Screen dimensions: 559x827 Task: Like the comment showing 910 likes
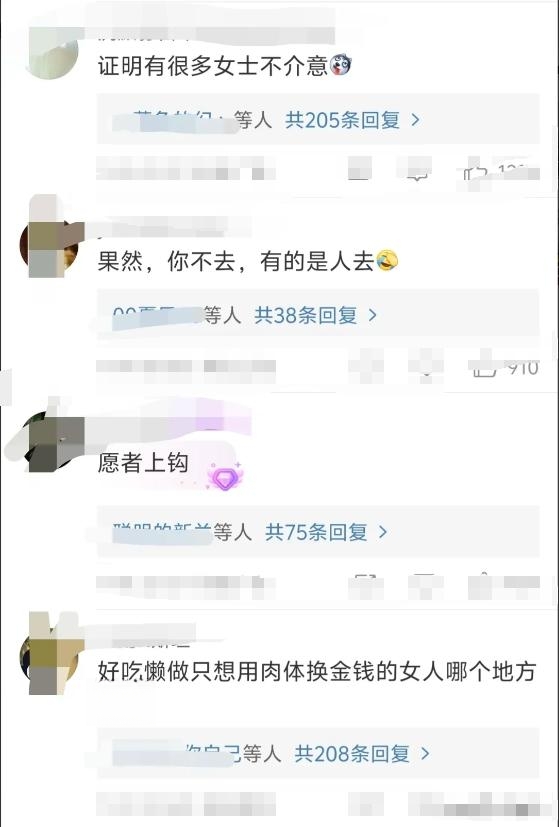click(x=484, y=368)
